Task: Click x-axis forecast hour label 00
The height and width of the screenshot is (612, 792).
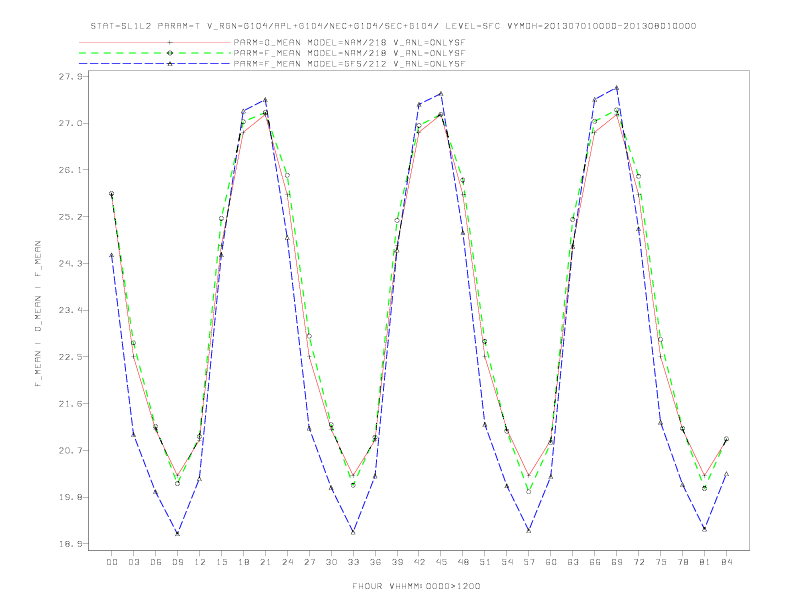Action: coord(112,562)
